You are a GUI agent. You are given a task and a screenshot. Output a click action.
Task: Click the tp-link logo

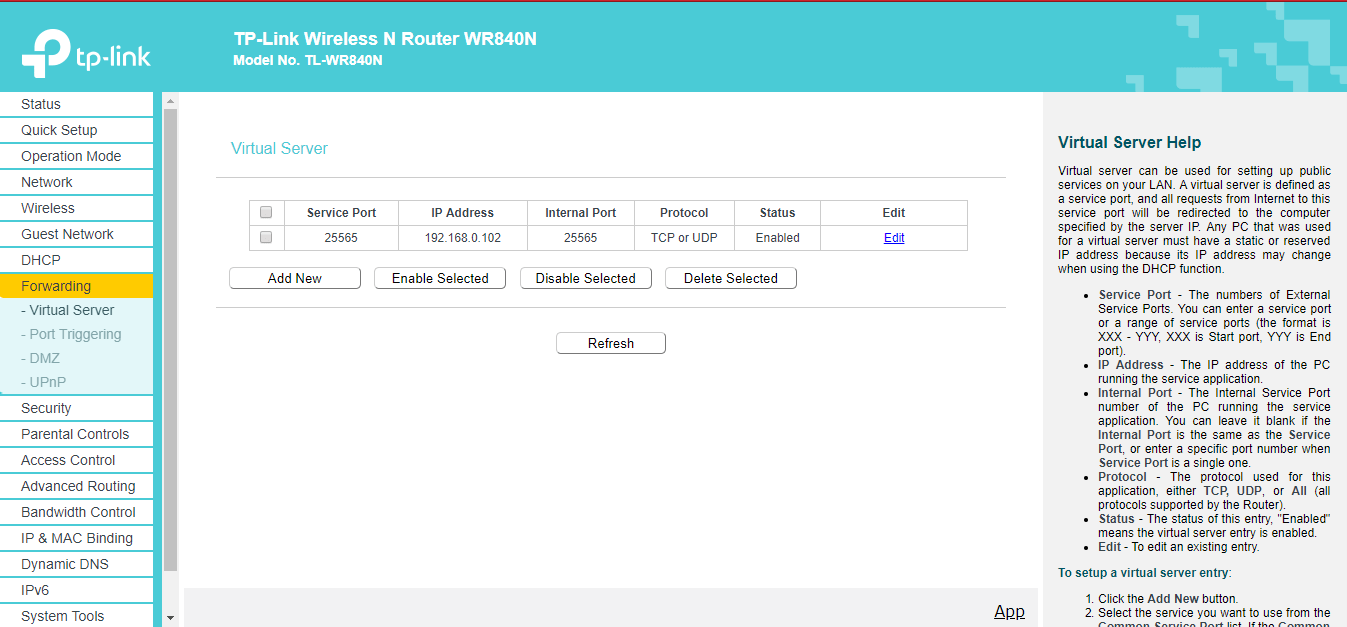(86, 53)
